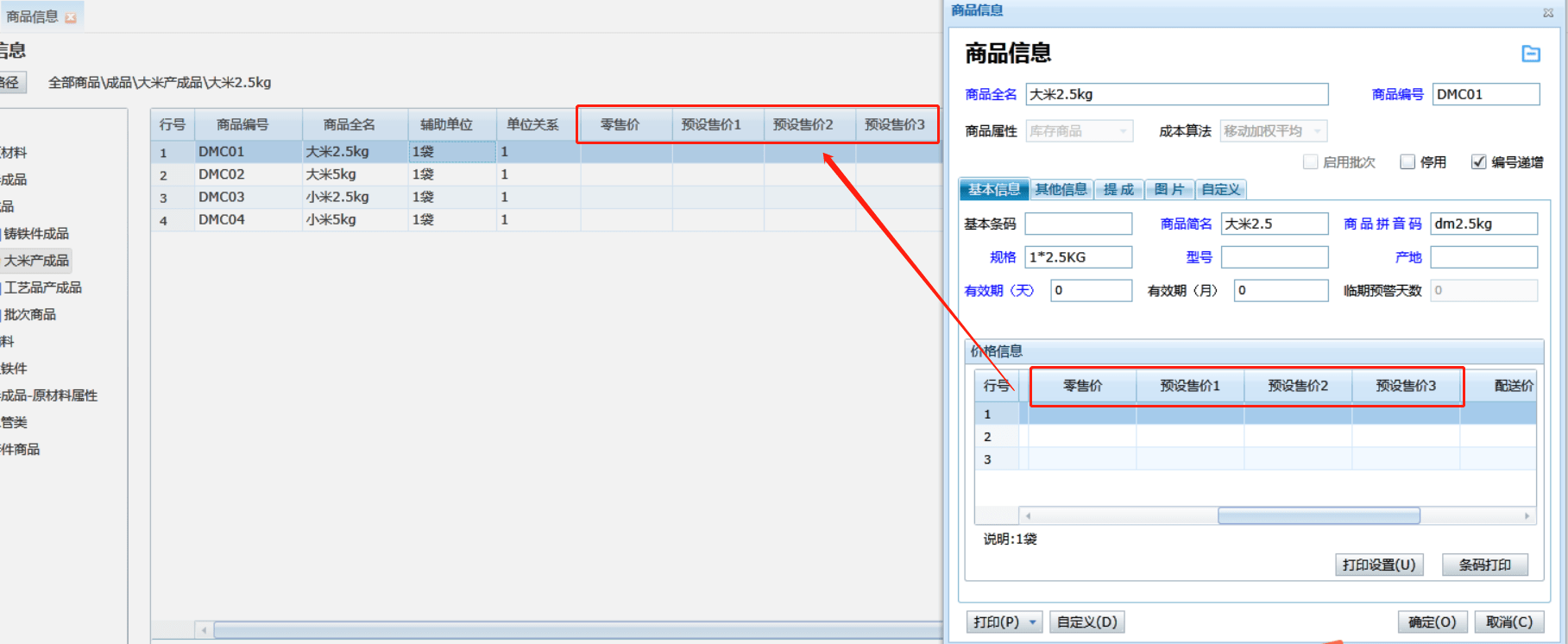The image size is (1568, 644).
Task: Click the 打印(P) button
Action: 996,622
